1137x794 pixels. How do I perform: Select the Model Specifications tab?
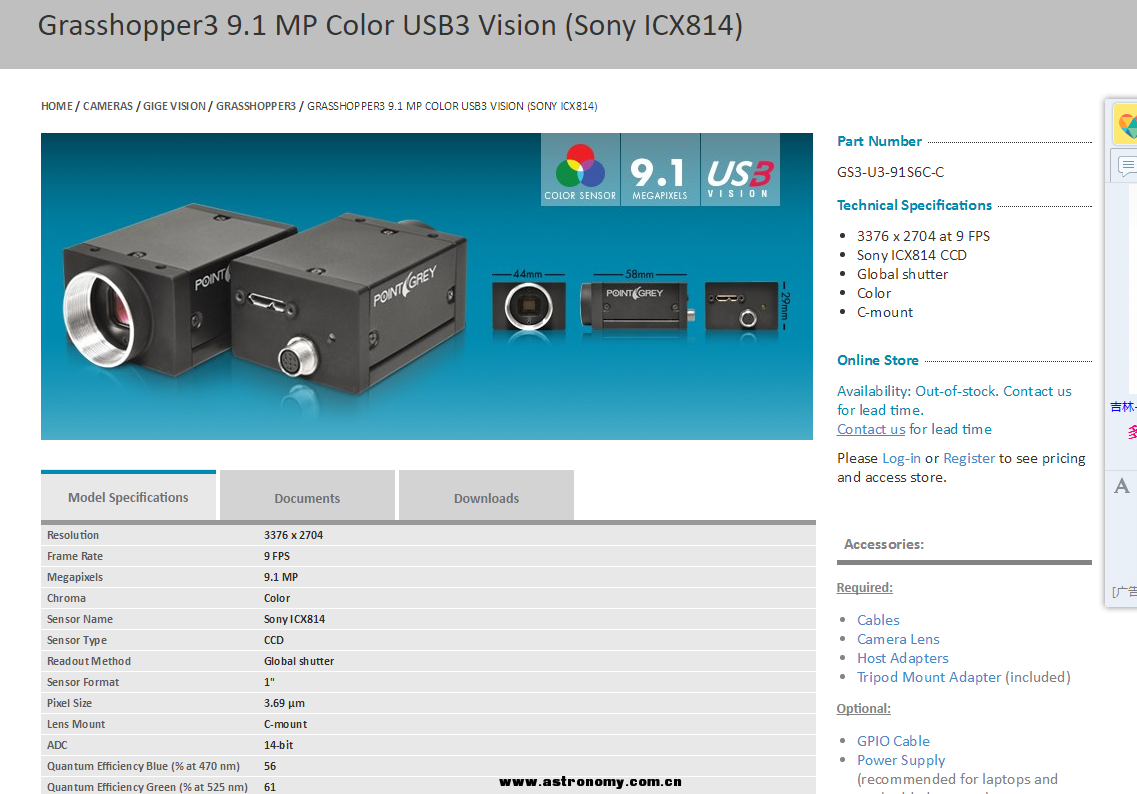point(128,497)
